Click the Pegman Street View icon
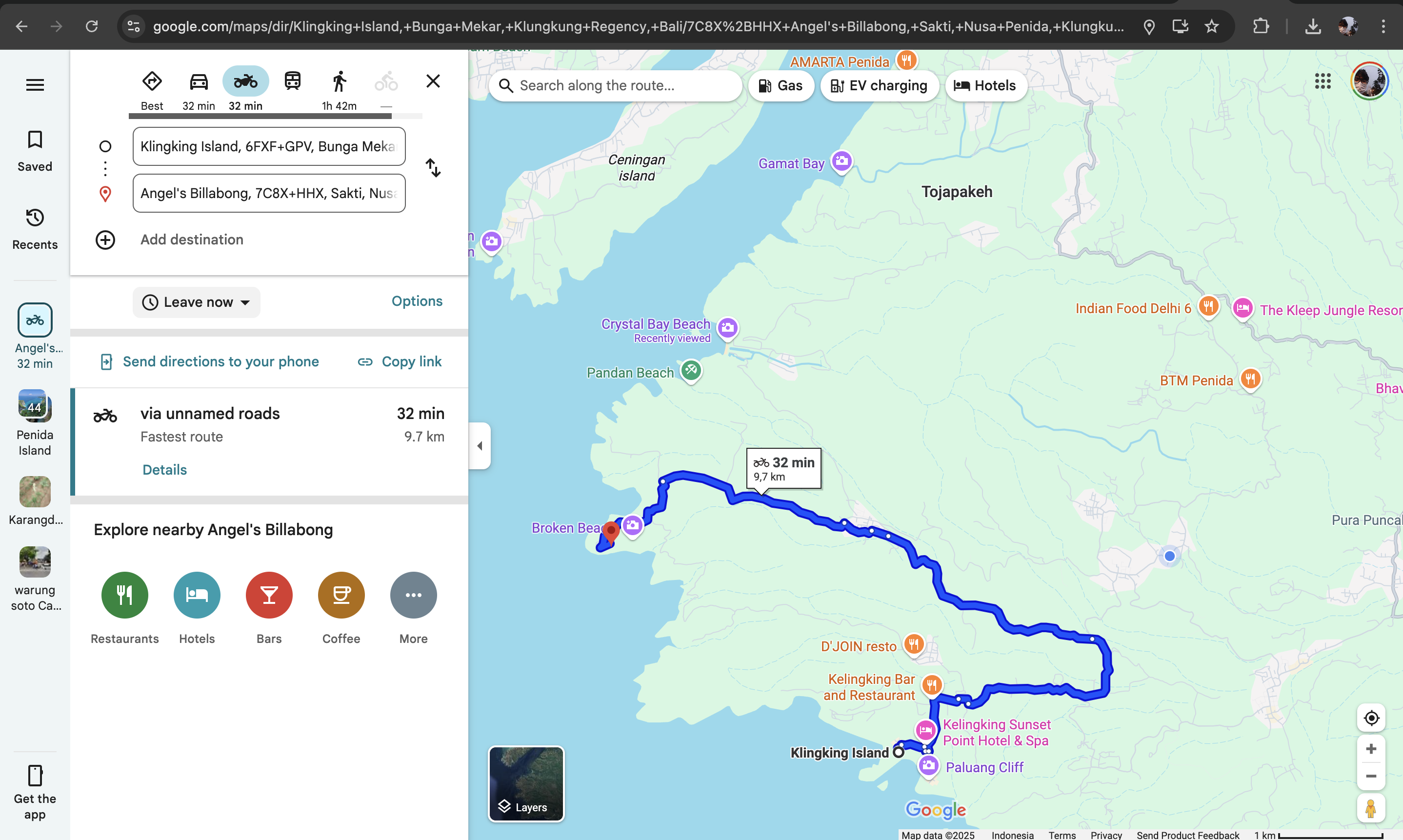The height and width of the screenshot is (840, 1403). 1370,809
